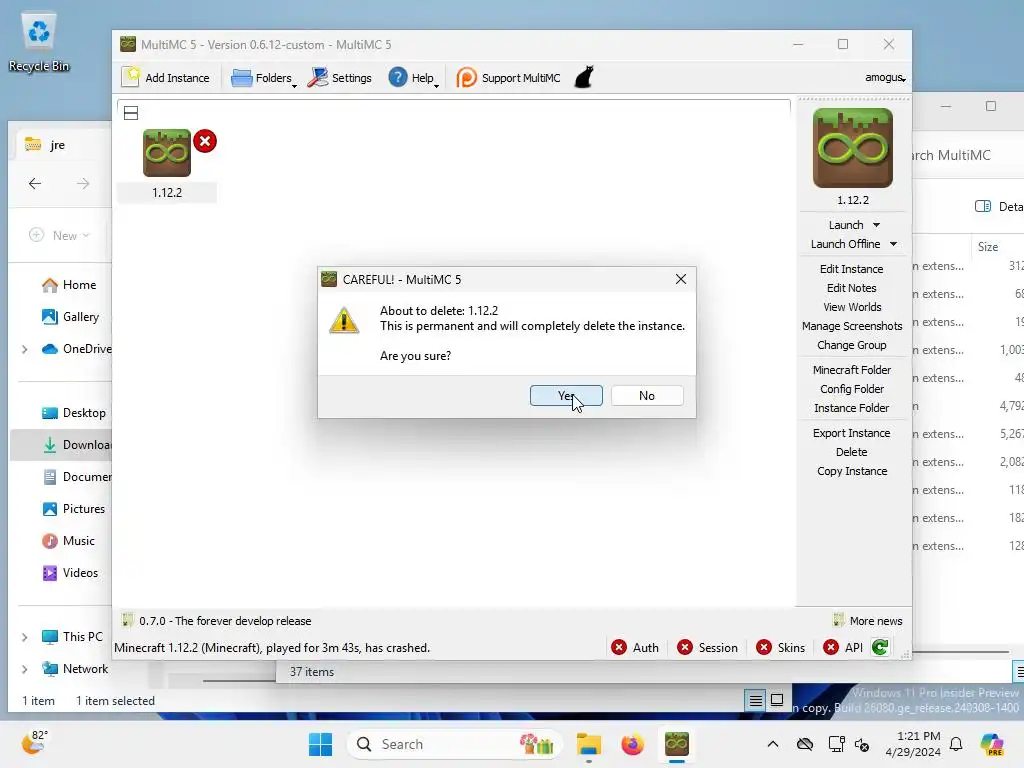Open Firefox from taskbar
Viewport: 1024px width, 768px height.
(632, 744)
